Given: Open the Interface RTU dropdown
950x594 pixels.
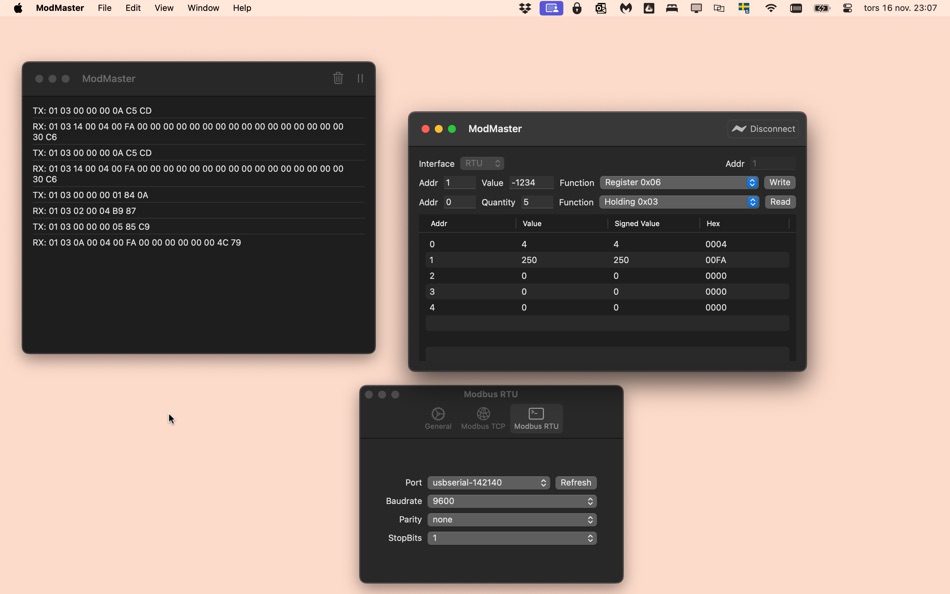Looking at the screenshot, I should [x=482, y=164].
